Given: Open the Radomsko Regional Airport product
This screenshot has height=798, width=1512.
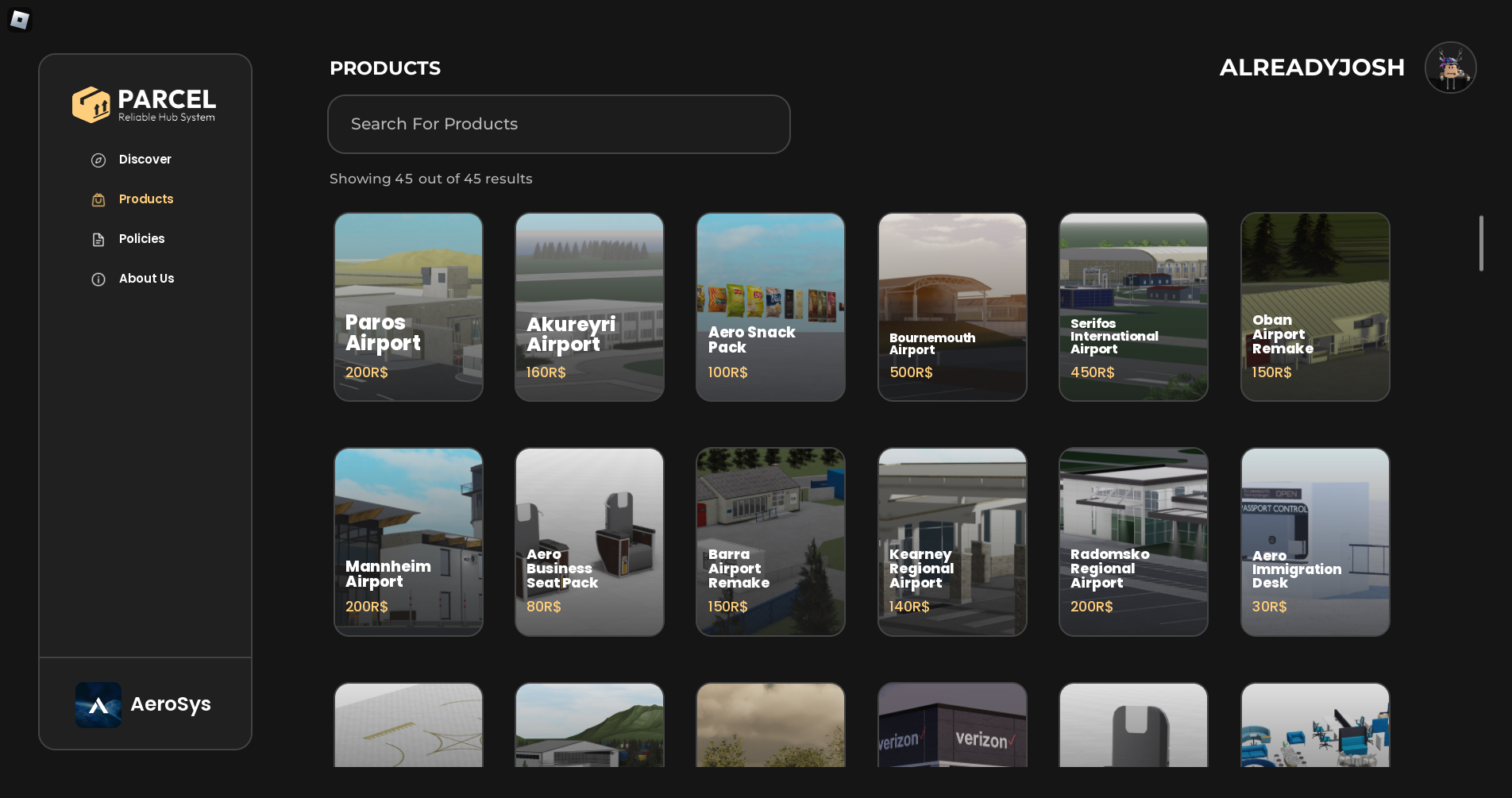Looking at the screenshot, I should pyautogui.click(x=1133, y=542).
